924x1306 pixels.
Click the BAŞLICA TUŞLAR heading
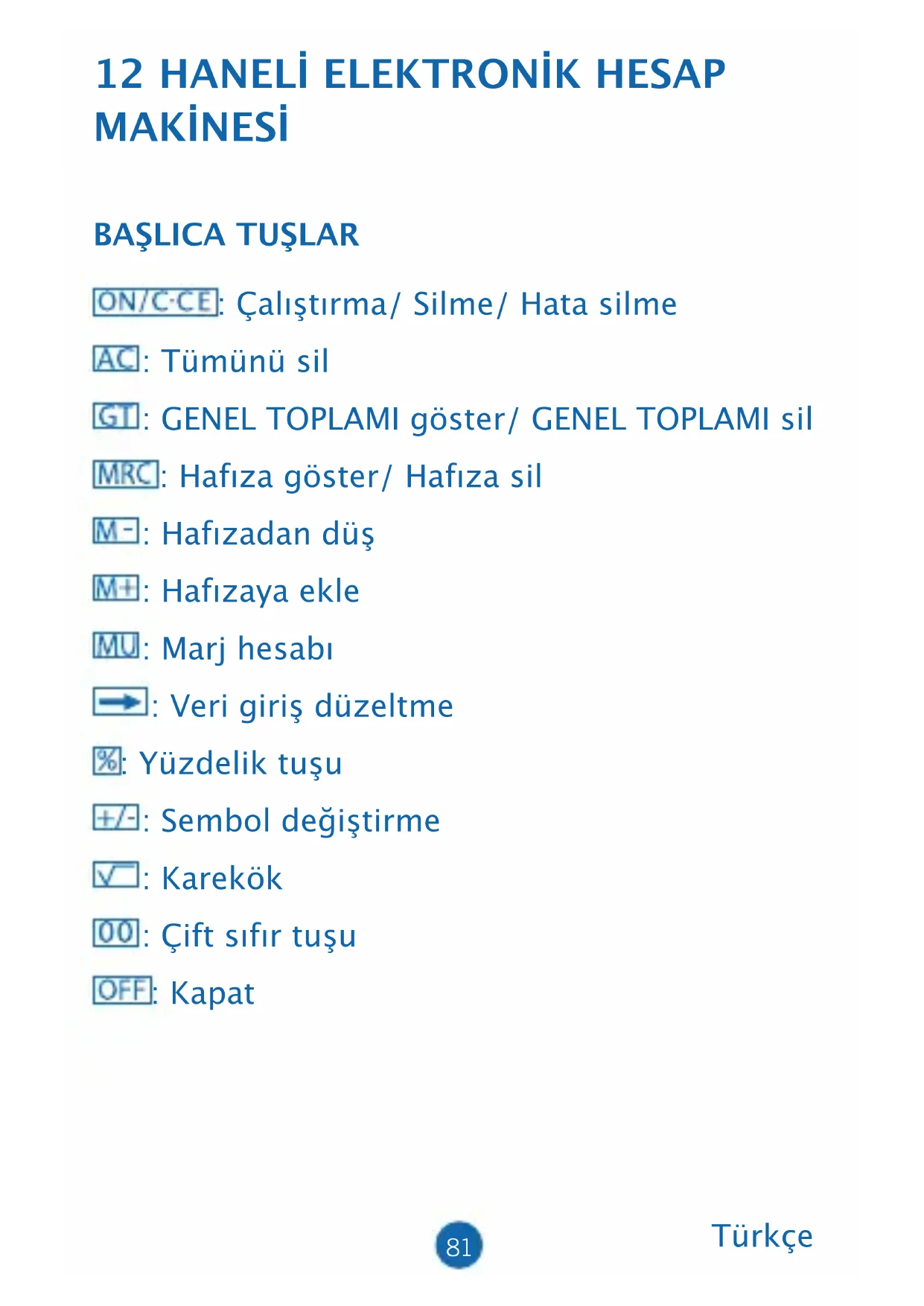(226, 235)
